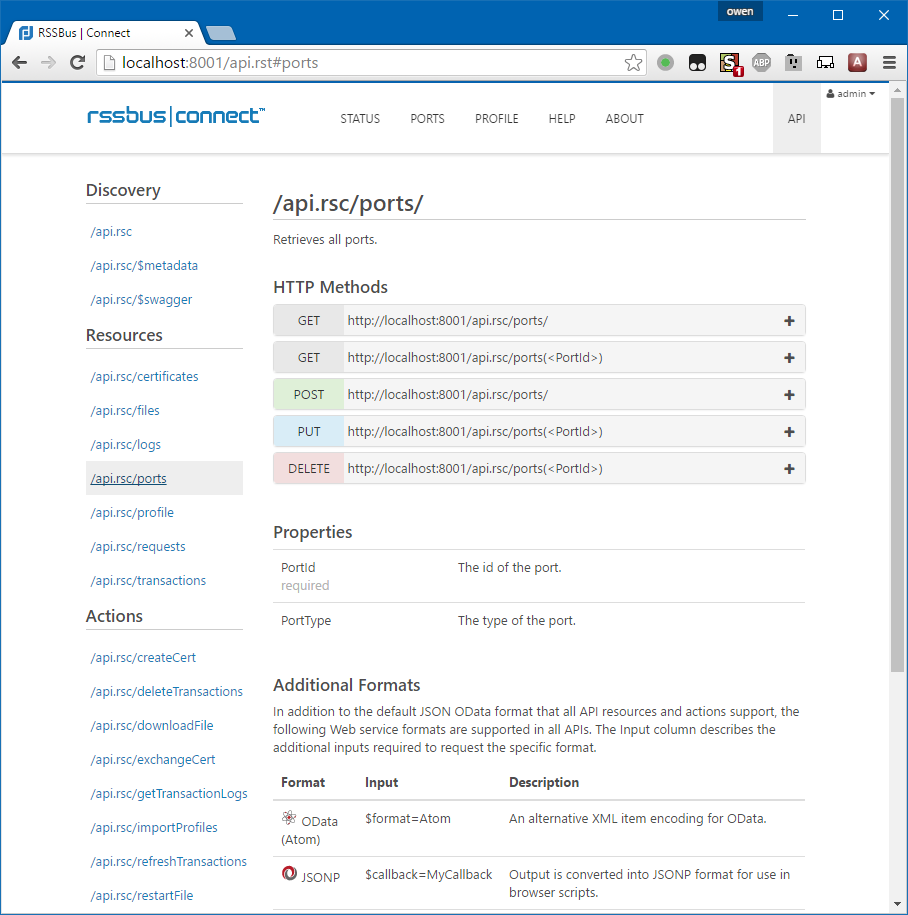Click the red A extension icon

(857, 62)
